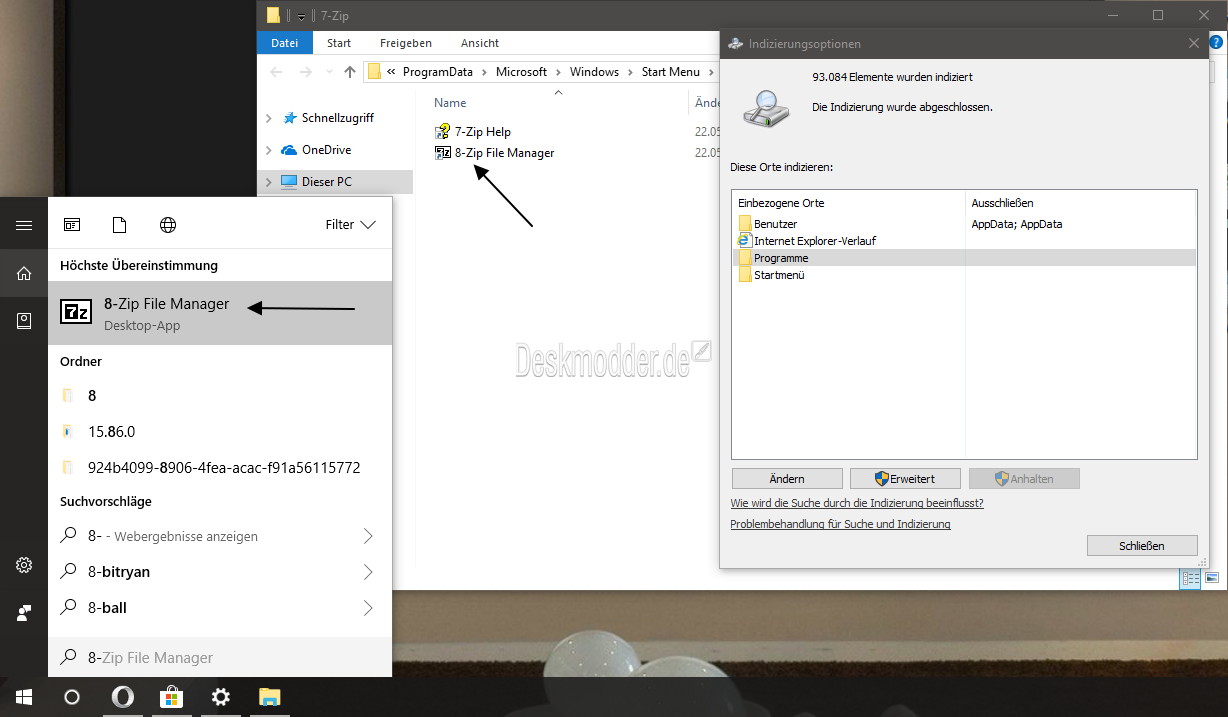The width and height of the screenshot is (1228, 717).
Task: Open Explorer help question mark icon
Action: [x=1215, y=43]
